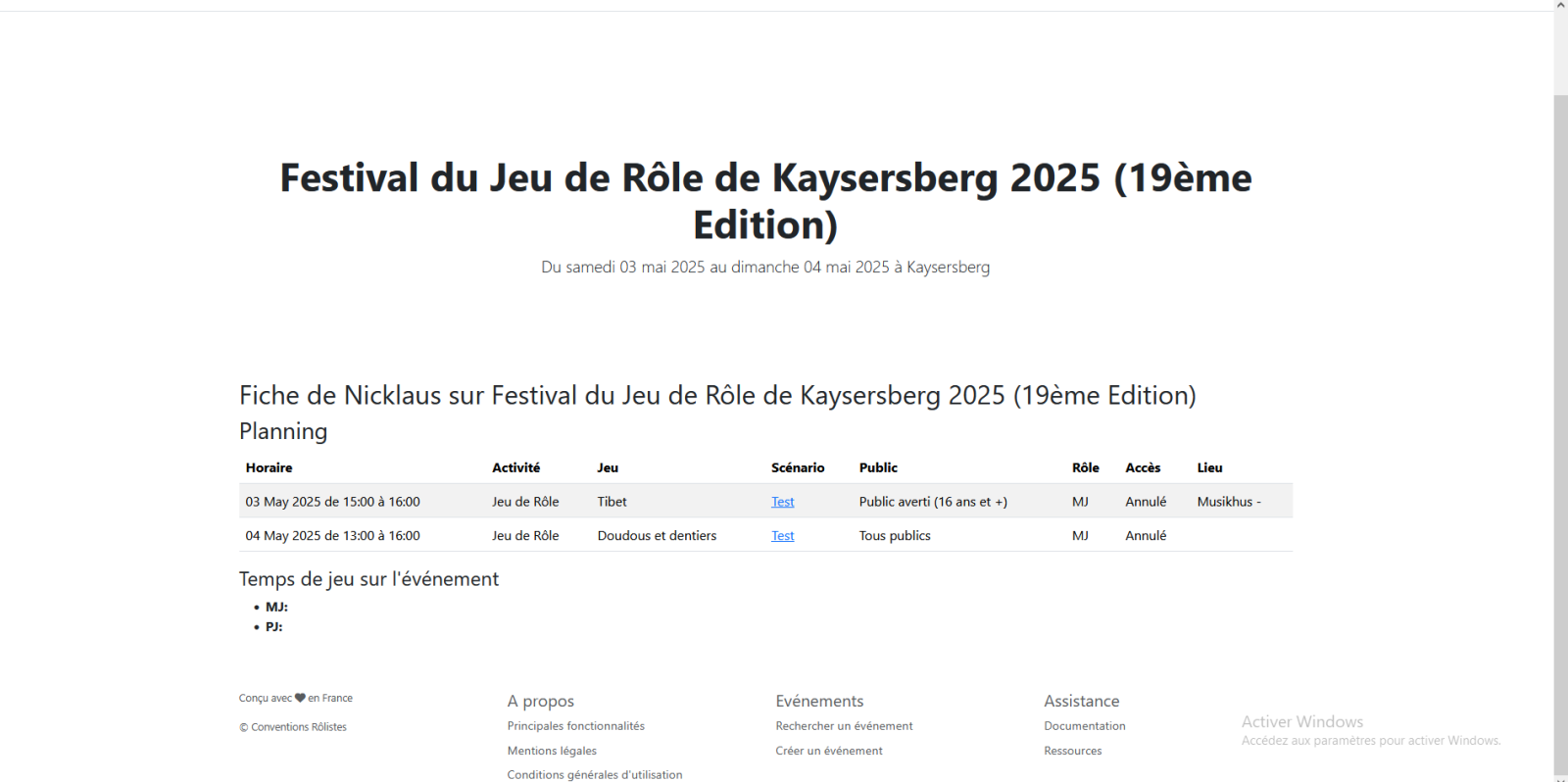Select Créer un événement in footer
The width and height of the screenshot is (1568, 782).
click(x=828, y=751)
